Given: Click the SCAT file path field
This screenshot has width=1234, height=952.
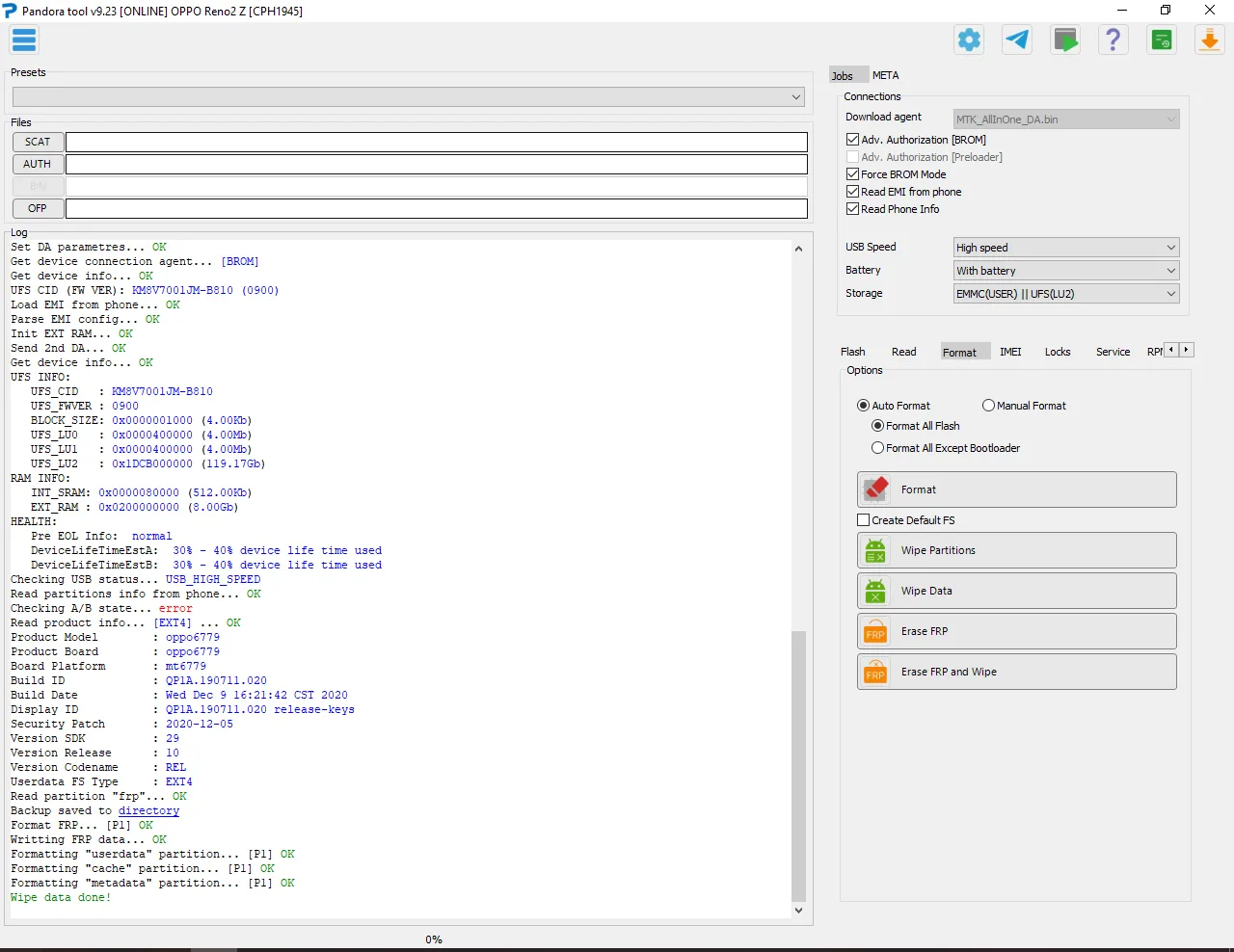Looking at the screenshot, I should coord(436,142).
